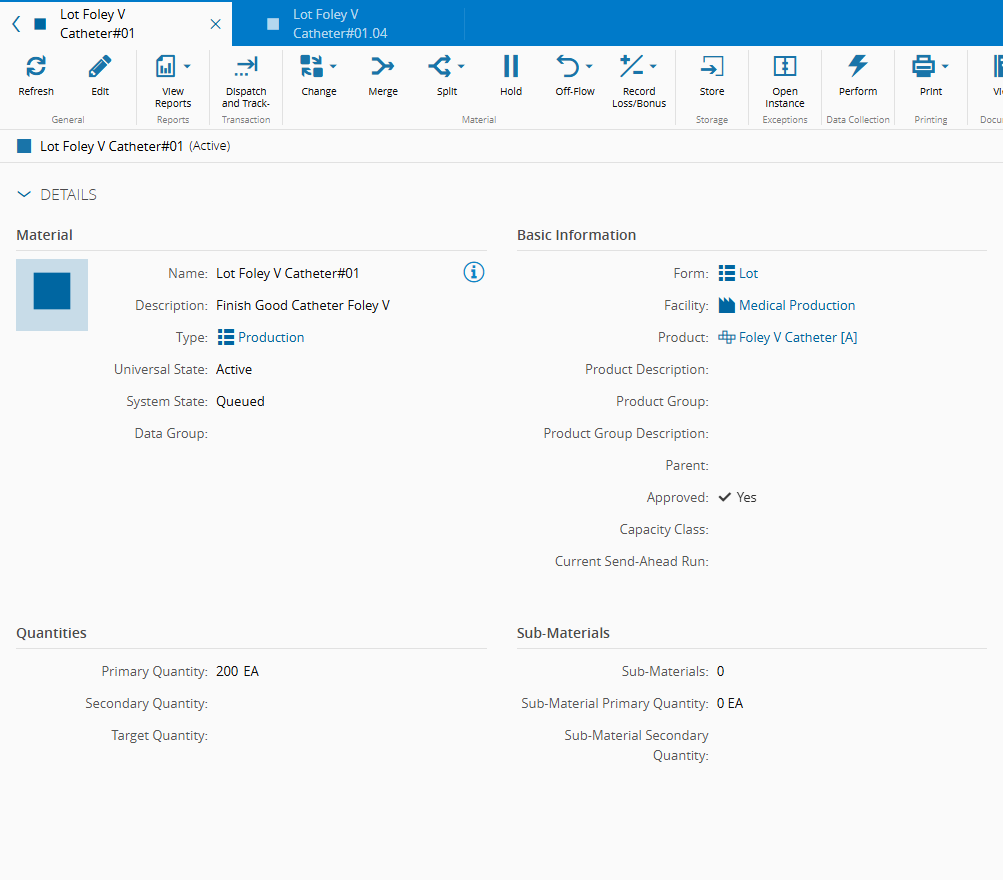The image size is (1003, 880).
Task: Open the Foley V Catheter [A] product link
Action: [797, 337]
